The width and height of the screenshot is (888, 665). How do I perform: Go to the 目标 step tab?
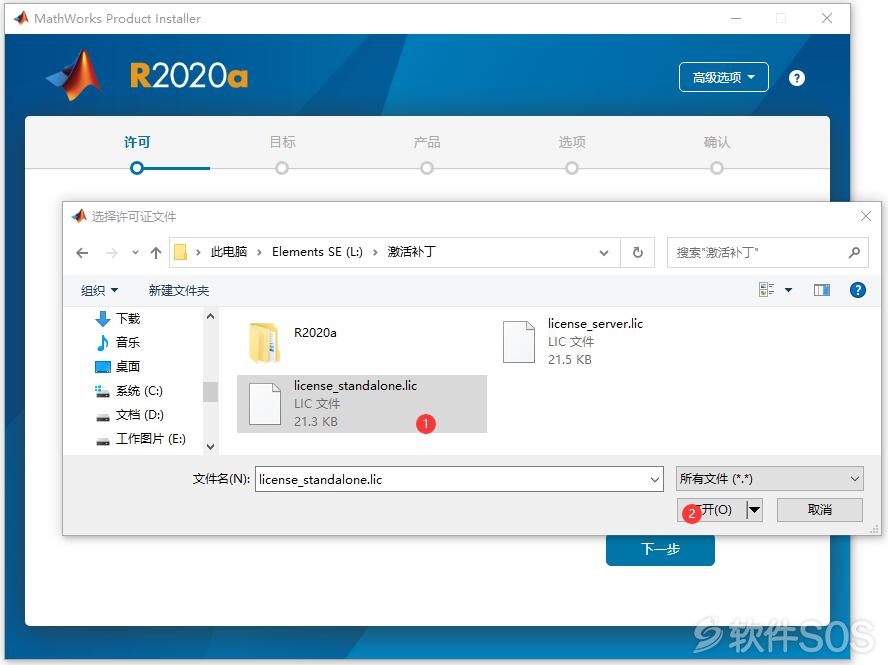tap(282, 142)
